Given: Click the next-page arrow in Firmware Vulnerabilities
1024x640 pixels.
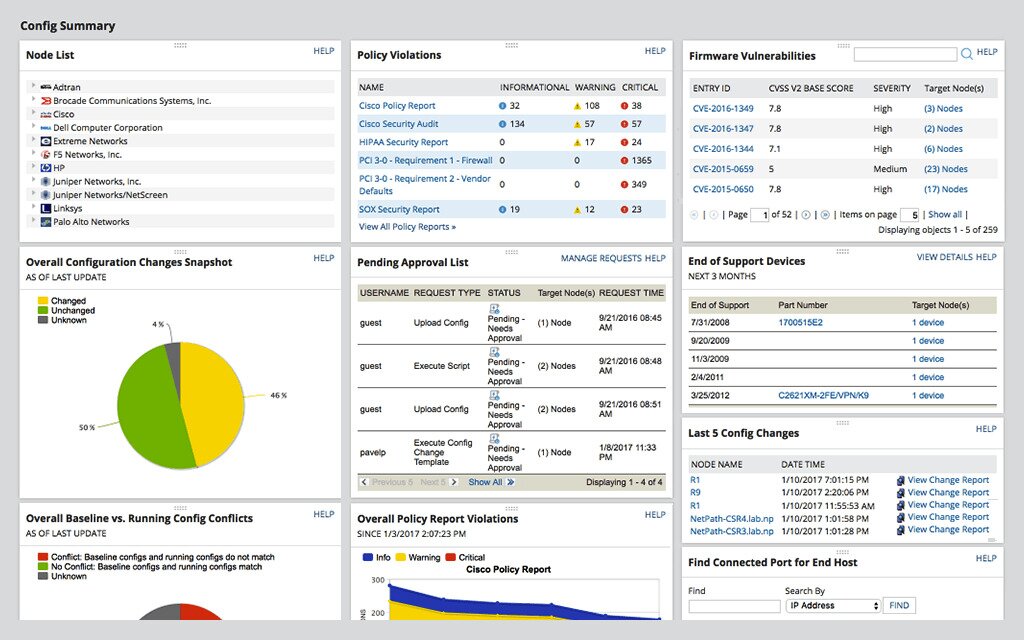Looking at the screenshot, I should (x=806, y=213).
